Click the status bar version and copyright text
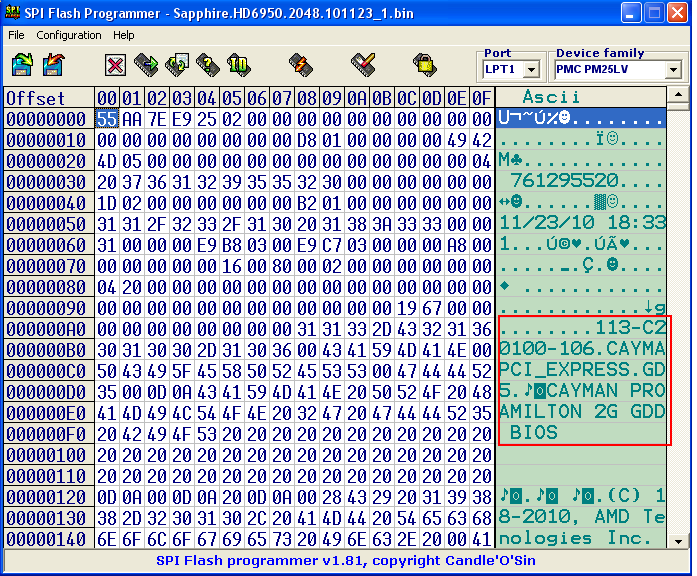This screenshot has height=576, width=697. pyautogui.click(x=346, y=561)
